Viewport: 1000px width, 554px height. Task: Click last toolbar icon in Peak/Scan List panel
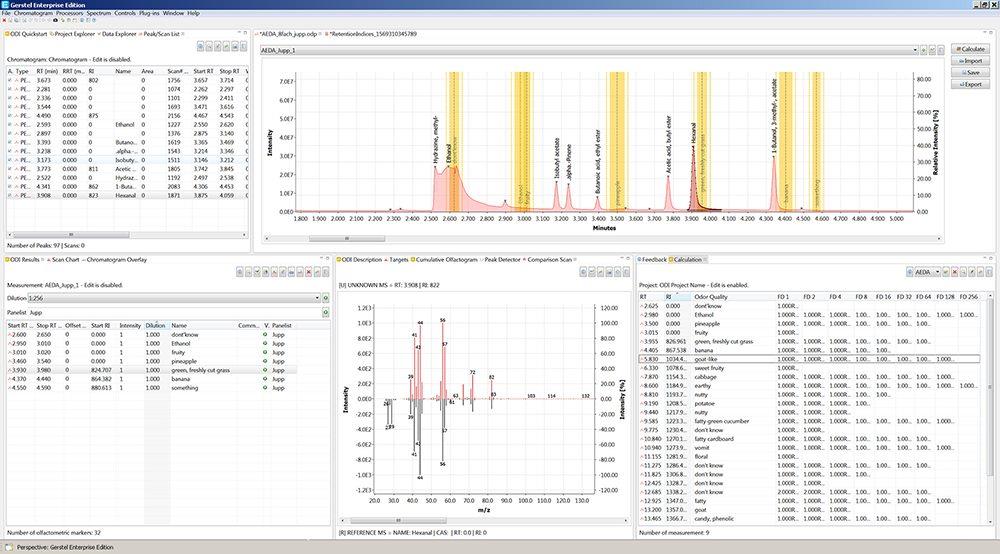[244, 46]
